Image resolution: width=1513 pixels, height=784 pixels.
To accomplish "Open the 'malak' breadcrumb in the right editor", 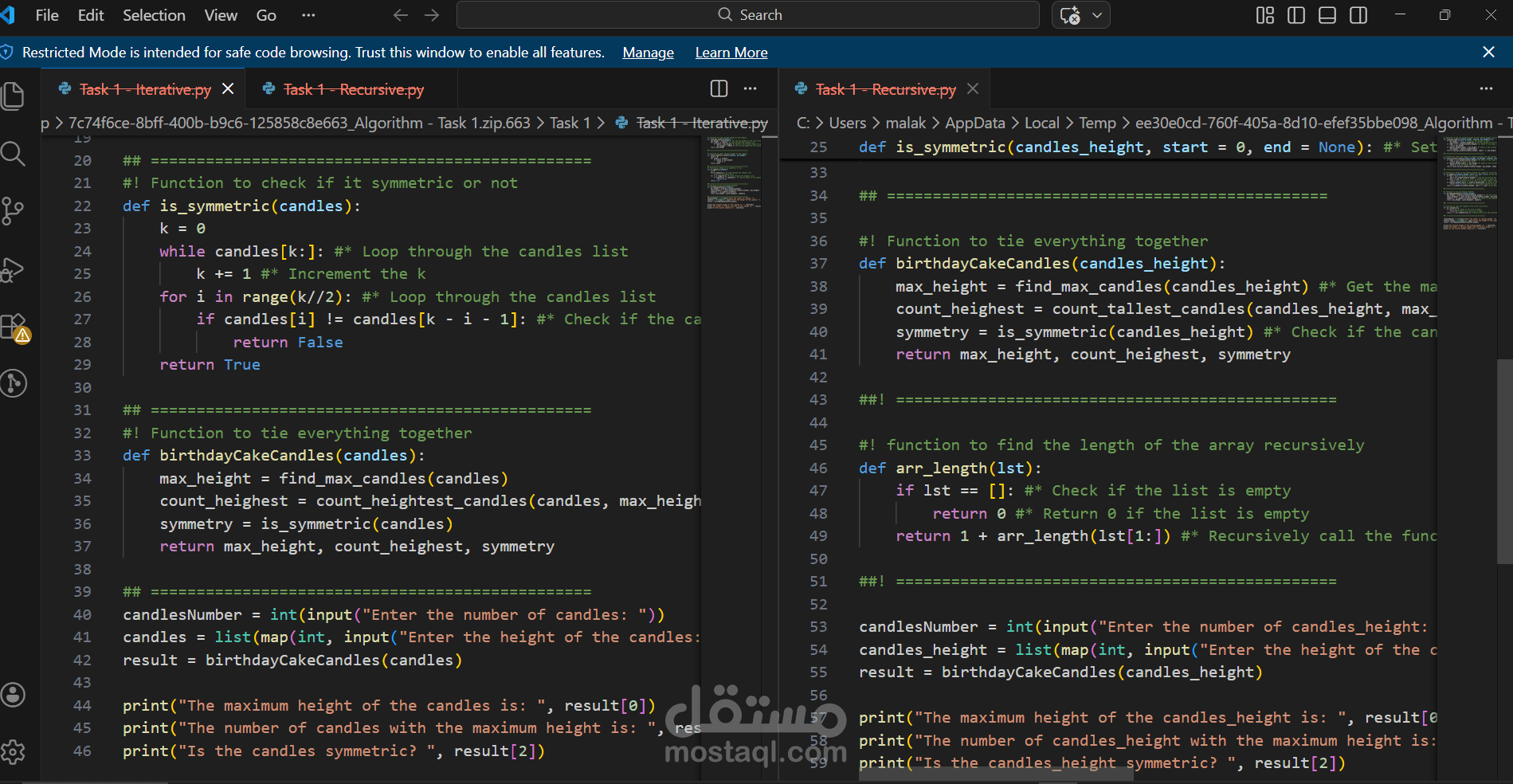I will pos(906,123).
